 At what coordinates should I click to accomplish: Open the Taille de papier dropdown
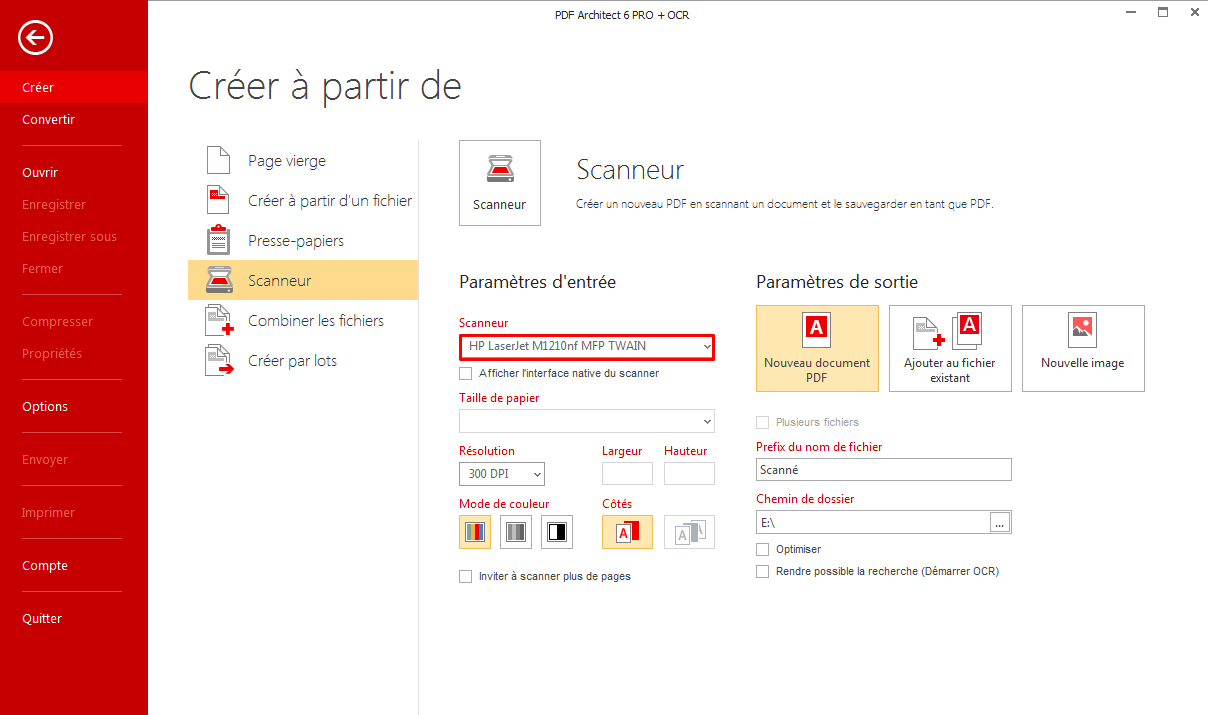[x=587, y=420]
